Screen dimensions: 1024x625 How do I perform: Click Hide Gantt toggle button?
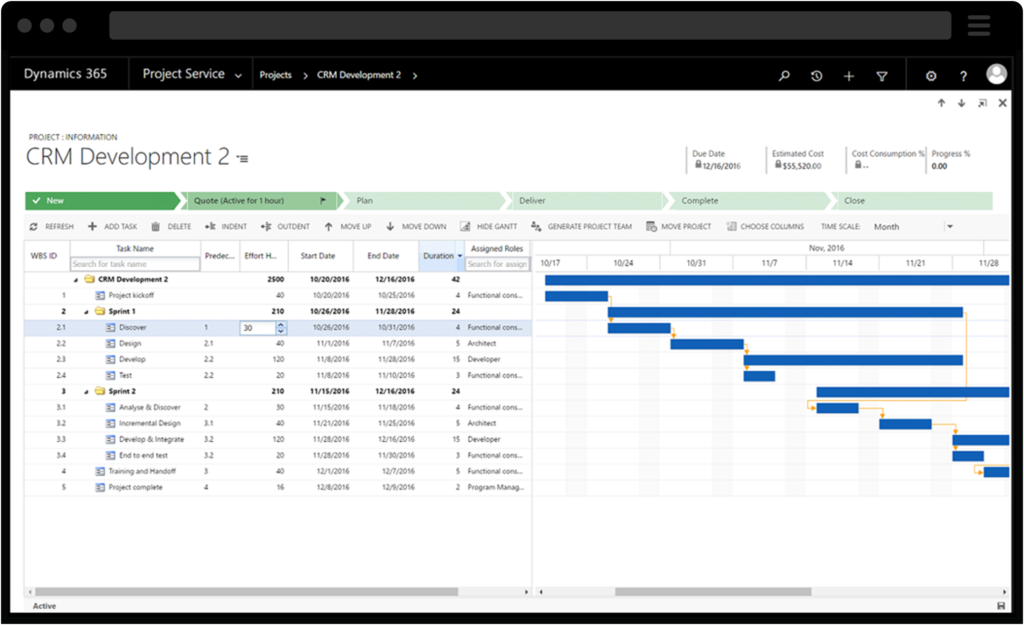[x=488, y=227]
